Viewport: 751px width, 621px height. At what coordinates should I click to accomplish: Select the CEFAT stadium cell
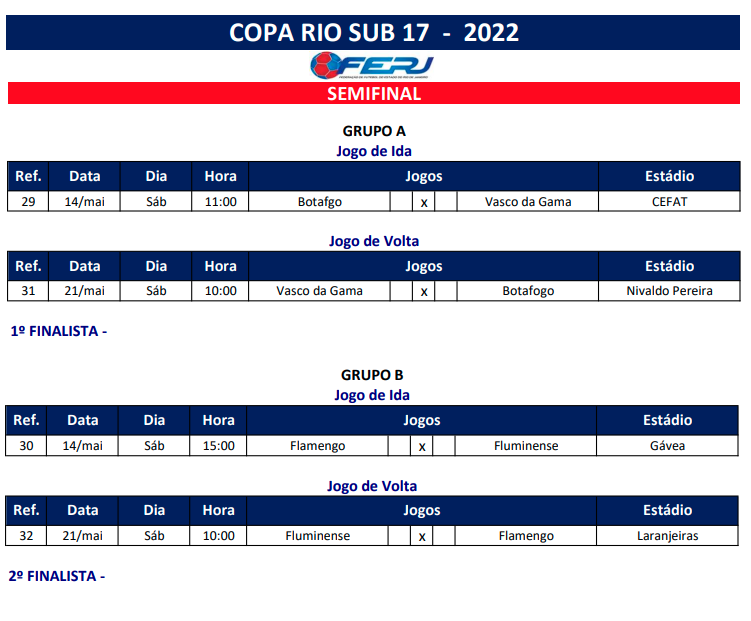(x=669, y=202)
